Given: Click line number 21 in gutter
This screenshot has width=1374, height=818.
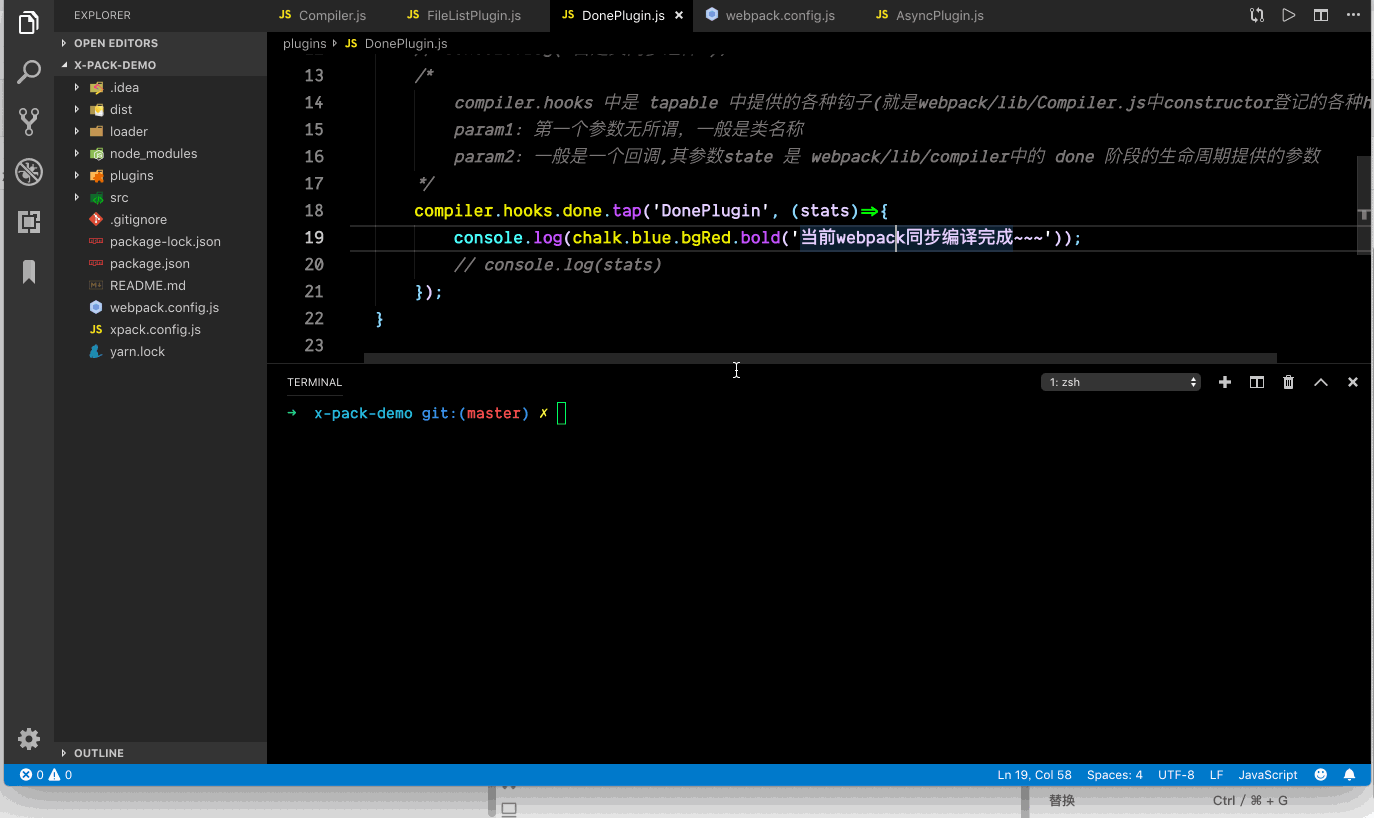Looking at the screenshot, I should click(313, 291).
